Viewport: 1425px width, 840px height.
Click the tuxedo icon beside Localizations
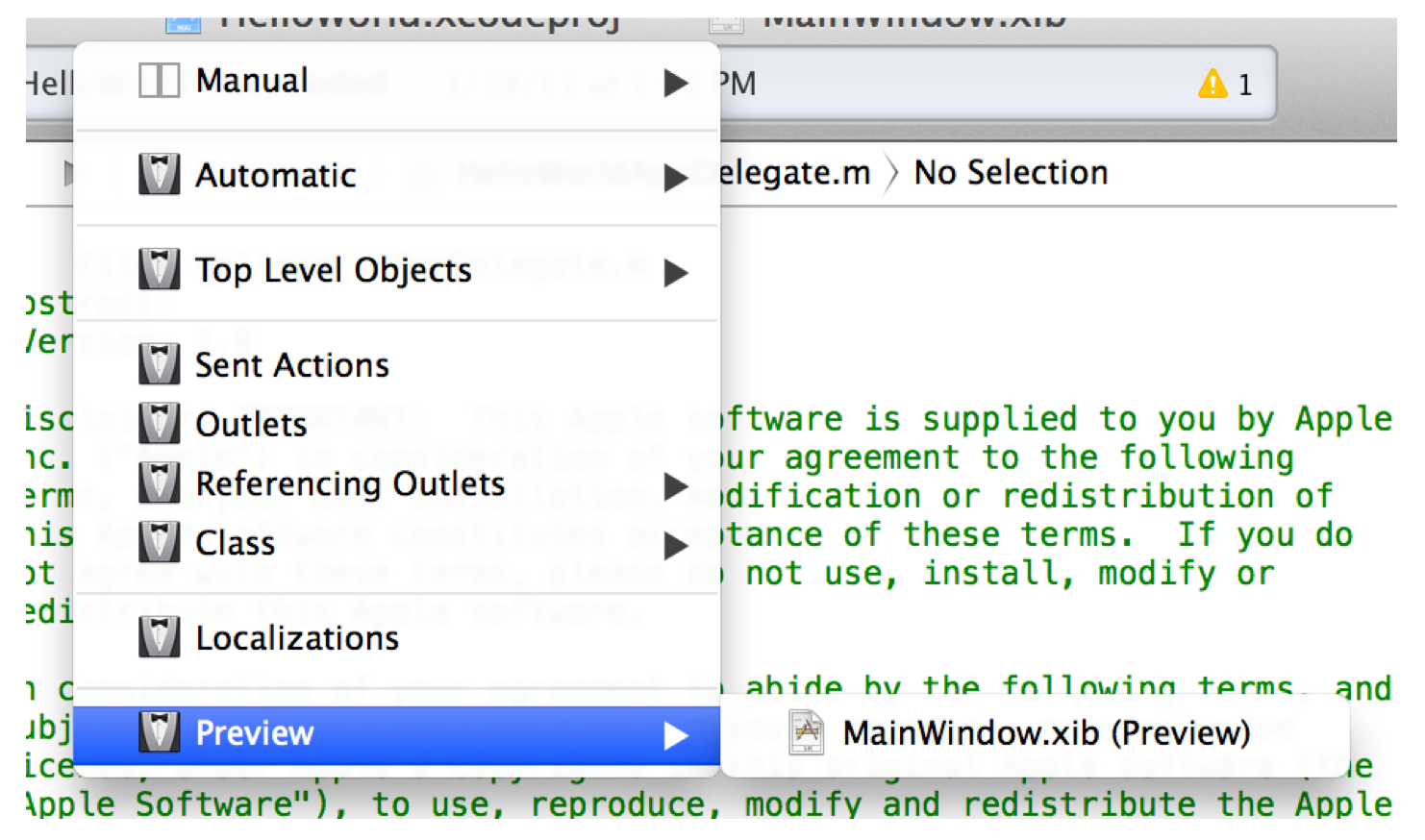(159, 637)
